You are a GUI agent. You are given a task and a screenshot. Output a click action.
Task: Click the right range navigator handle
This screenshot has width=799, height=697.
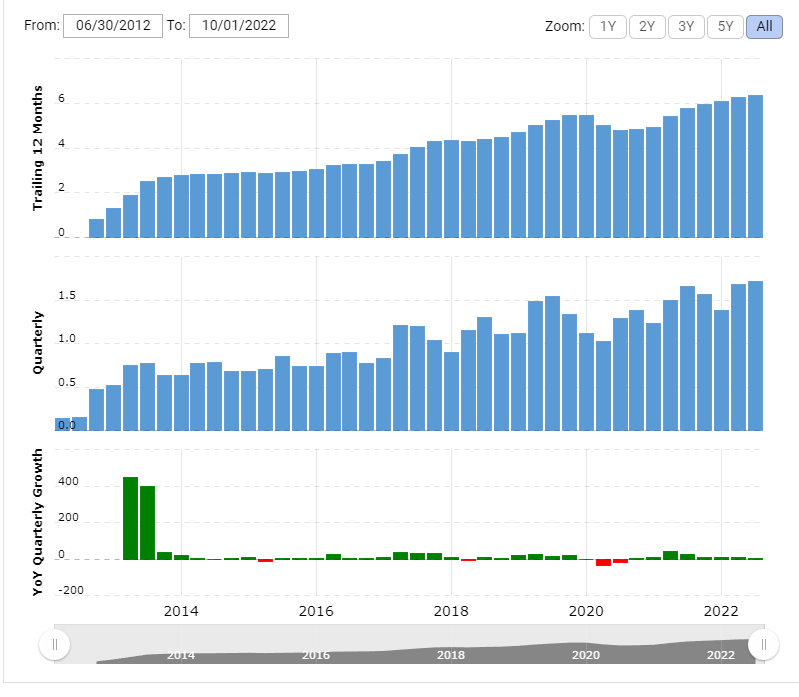[763, 645]
